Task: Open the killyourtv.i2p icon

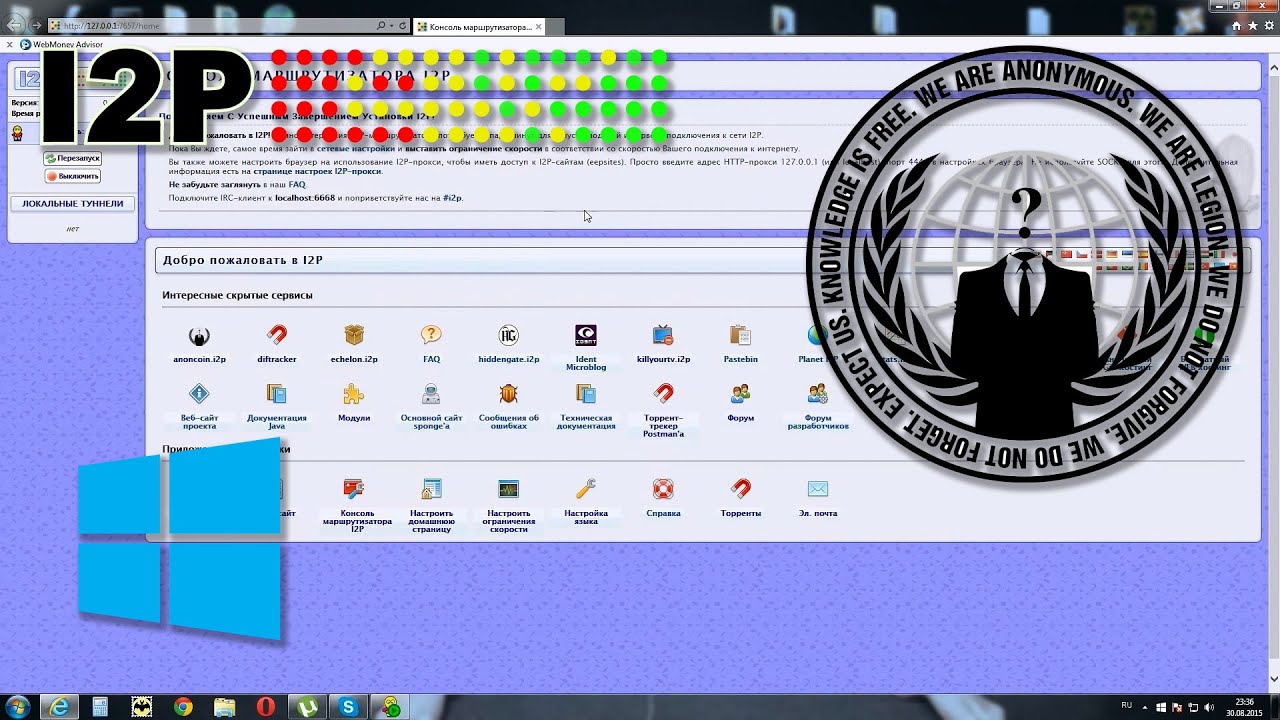Action: [x=663, y=335]
